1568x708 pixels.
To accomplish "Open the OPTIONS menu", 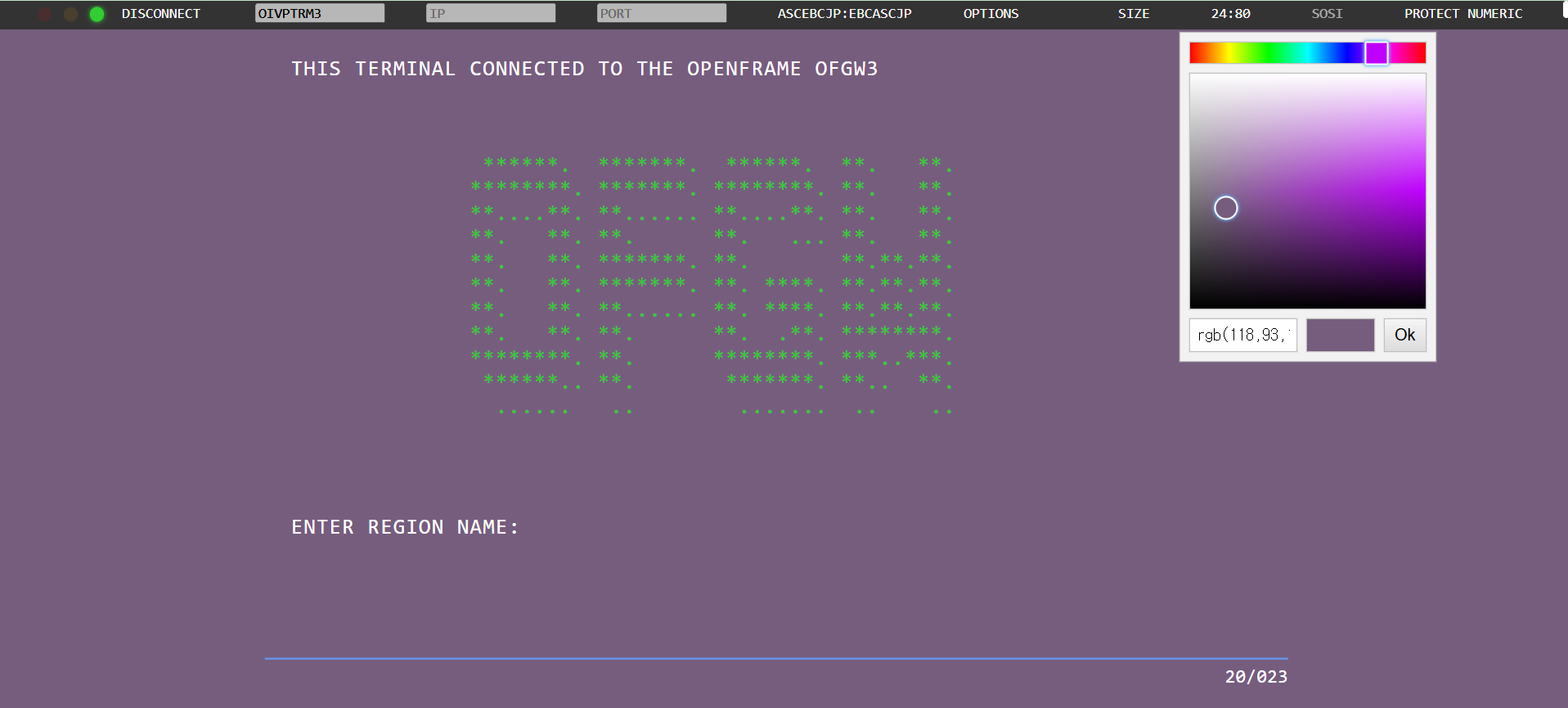I will pos(991,14).
